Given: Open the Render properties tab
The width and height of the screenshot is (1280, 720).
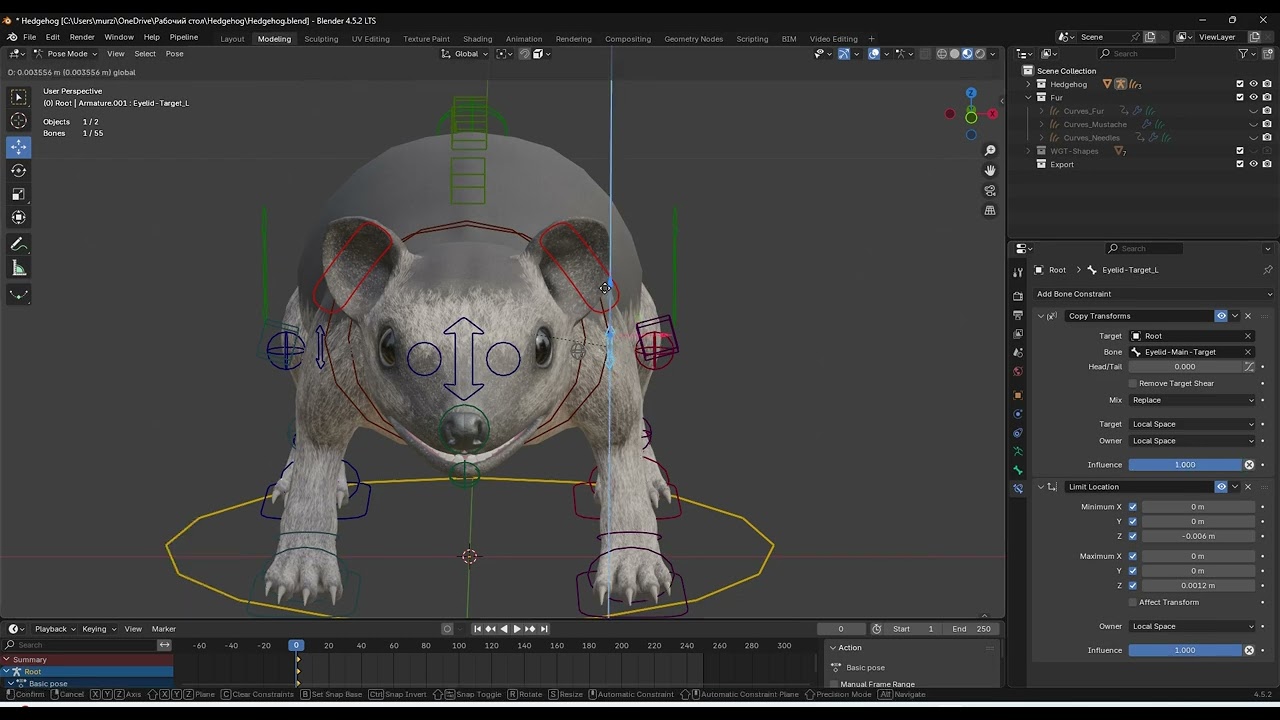Looking at the screenshot, I should point(1018,296).
